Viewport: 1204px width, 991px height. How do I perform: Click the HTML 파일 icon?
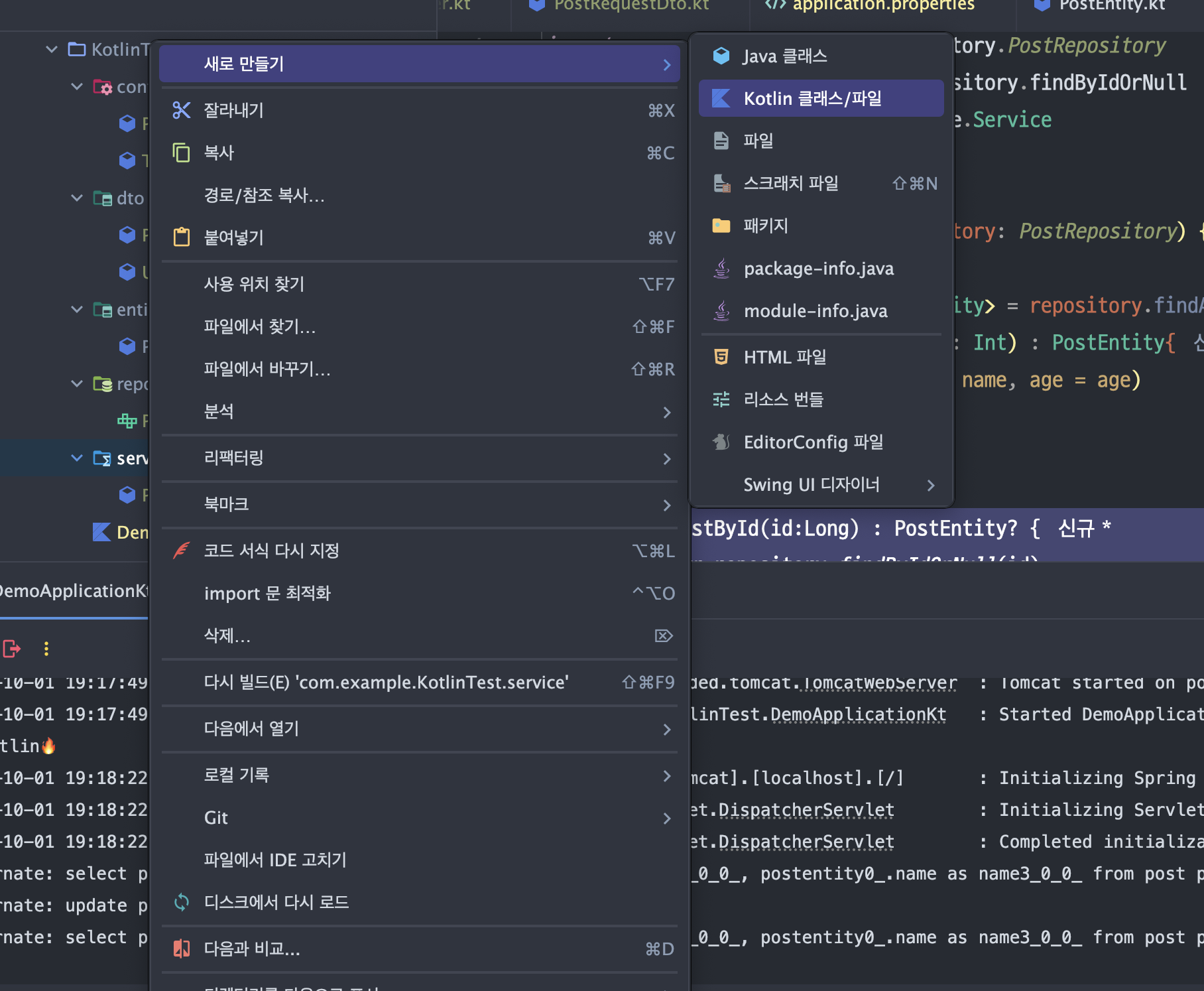pyautogui.click(x=721, y=357)
